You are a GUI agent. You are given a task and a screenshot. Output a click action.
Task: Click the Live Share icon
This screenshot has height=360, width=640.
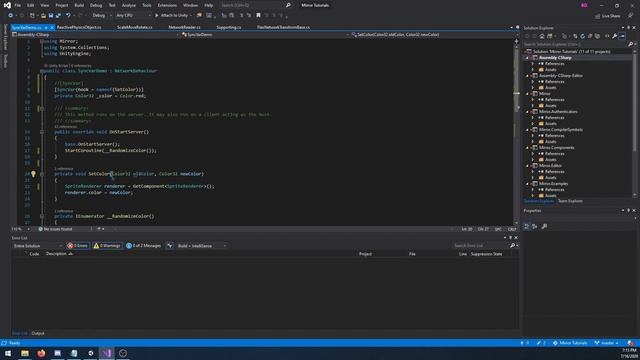[x=598, y=16]
